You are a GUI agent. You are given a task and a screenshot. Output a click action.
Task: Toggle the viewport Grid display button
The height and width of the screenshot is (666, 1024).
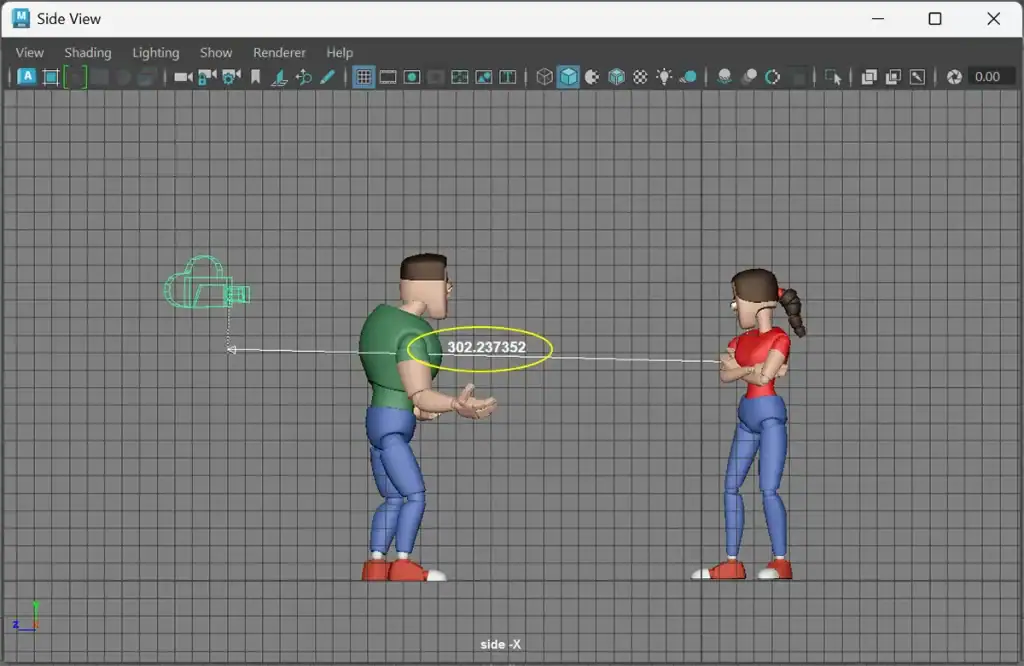[363, 77]
